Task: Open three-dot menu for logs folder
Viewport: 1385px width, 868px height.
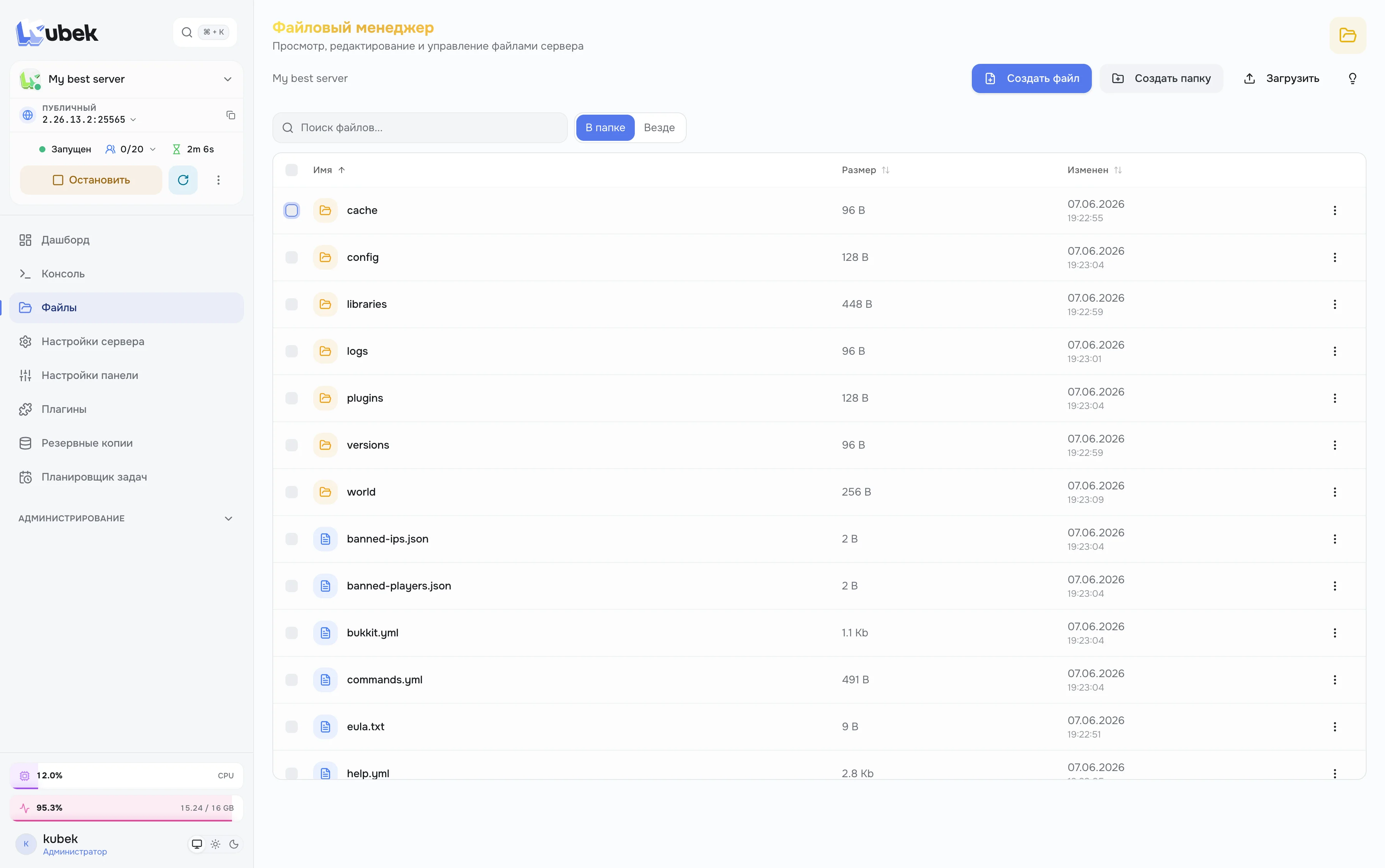Action: tap(1335, 351)
